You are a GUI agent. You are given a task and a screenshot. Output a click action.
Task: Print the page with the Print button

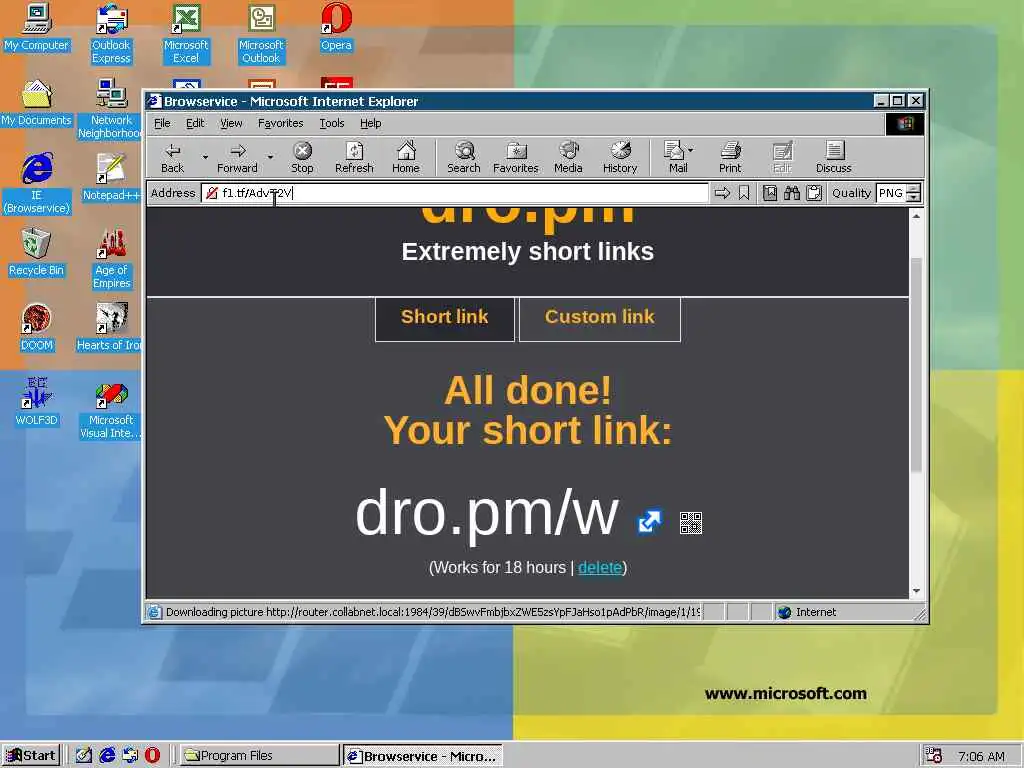[x=730, y=157]
